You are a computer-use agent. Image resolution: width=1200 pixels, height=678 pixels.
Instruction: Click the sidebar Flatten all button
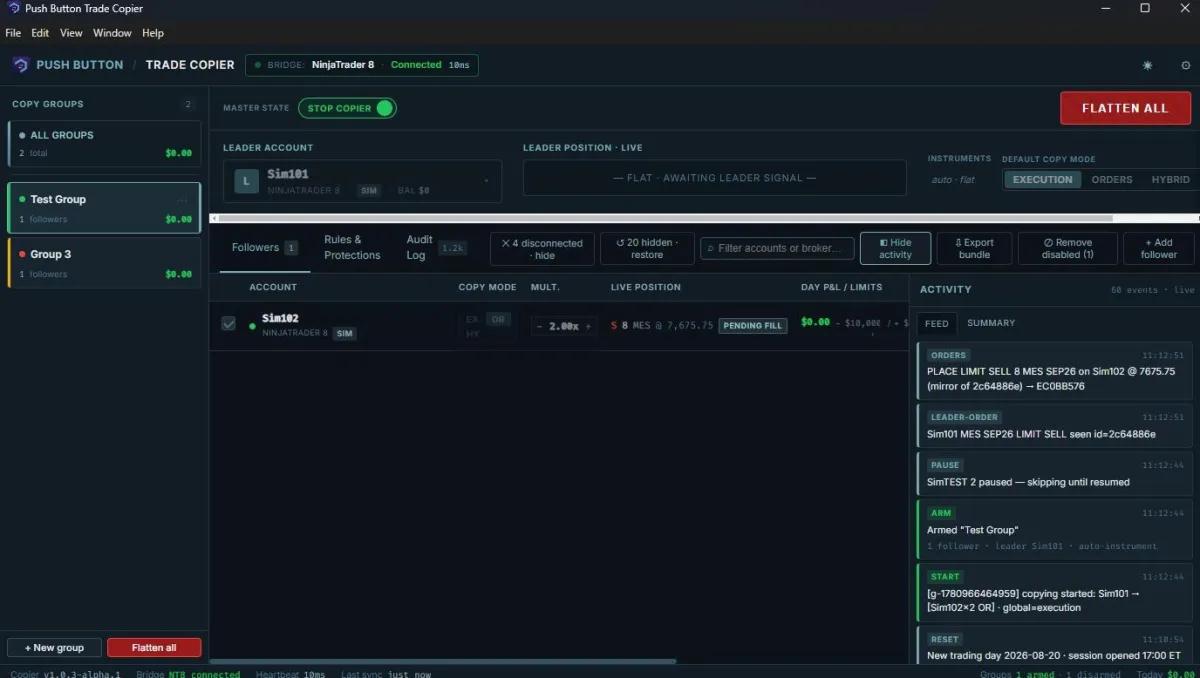[154, 648]
